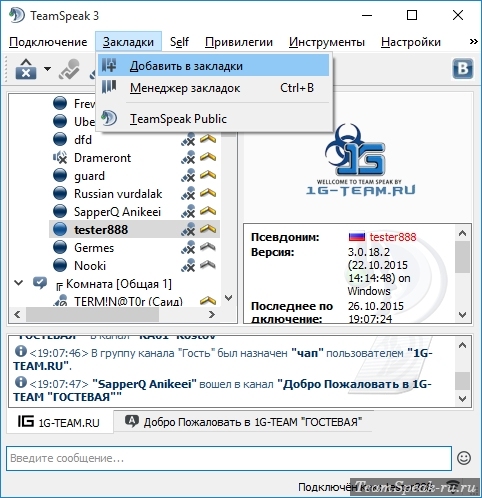
Task: Open the emoticon smiley picker
Action: 464,458
